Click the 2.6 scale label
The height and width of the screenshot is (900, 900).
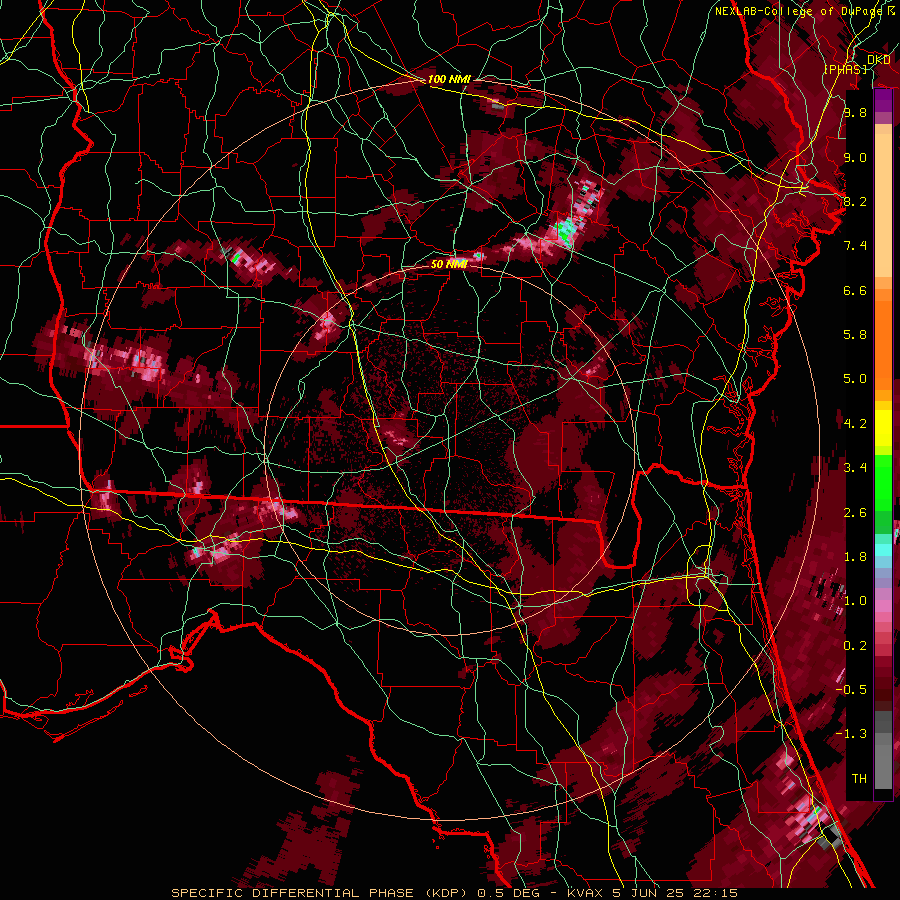pyautogui.click(x=855, y=513)
